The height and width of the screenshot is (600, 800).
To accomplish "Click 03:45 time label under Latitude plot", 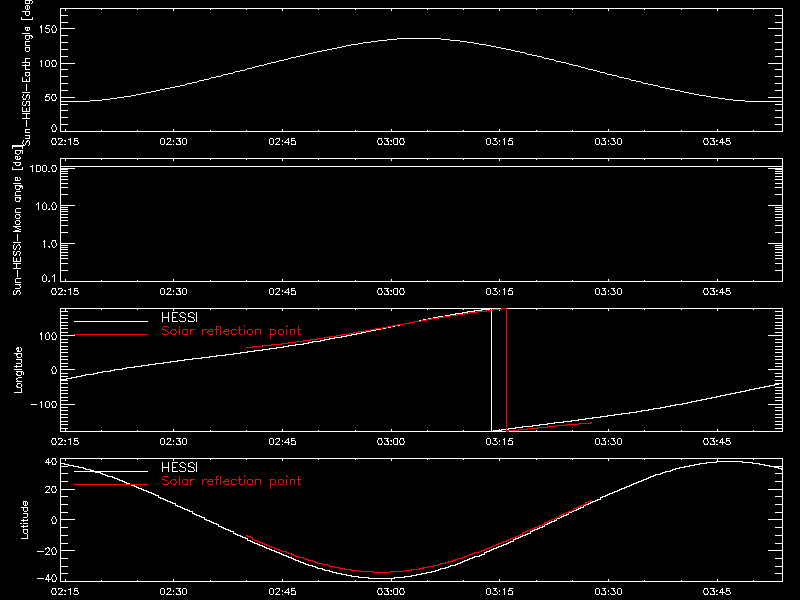I will [717, 591].
